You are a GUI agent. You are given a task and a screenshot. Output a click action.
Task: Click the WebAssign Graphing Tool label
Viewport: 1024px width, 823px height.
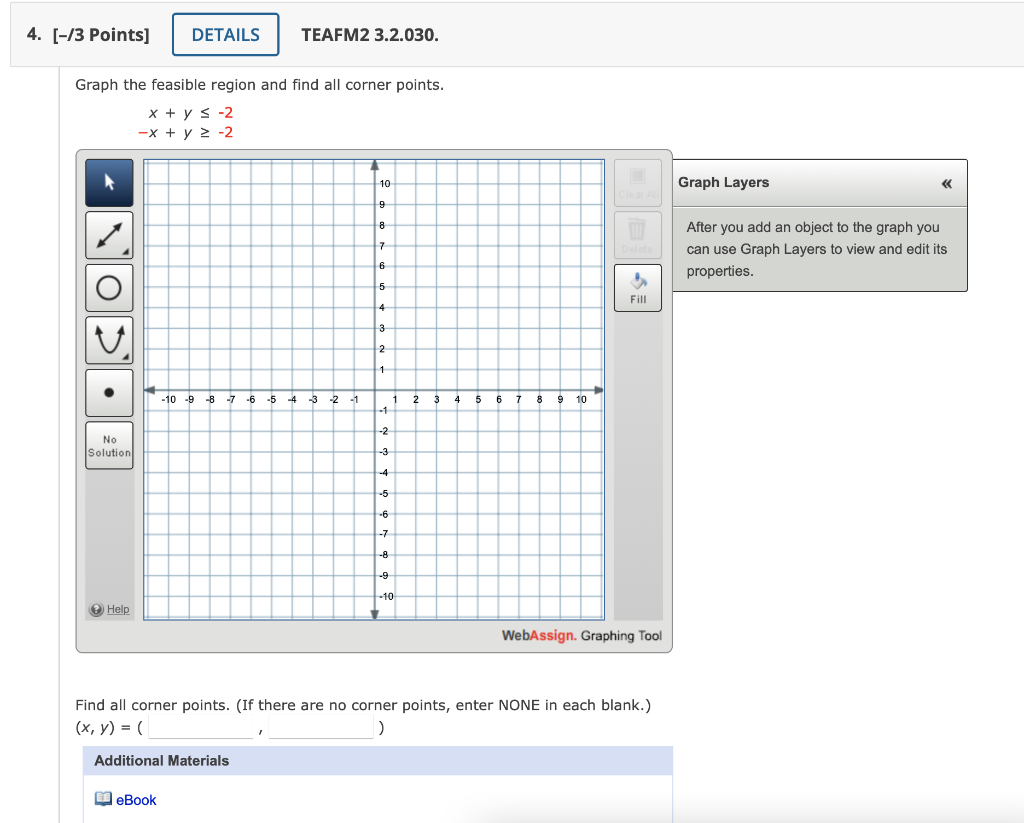[581, 636]
